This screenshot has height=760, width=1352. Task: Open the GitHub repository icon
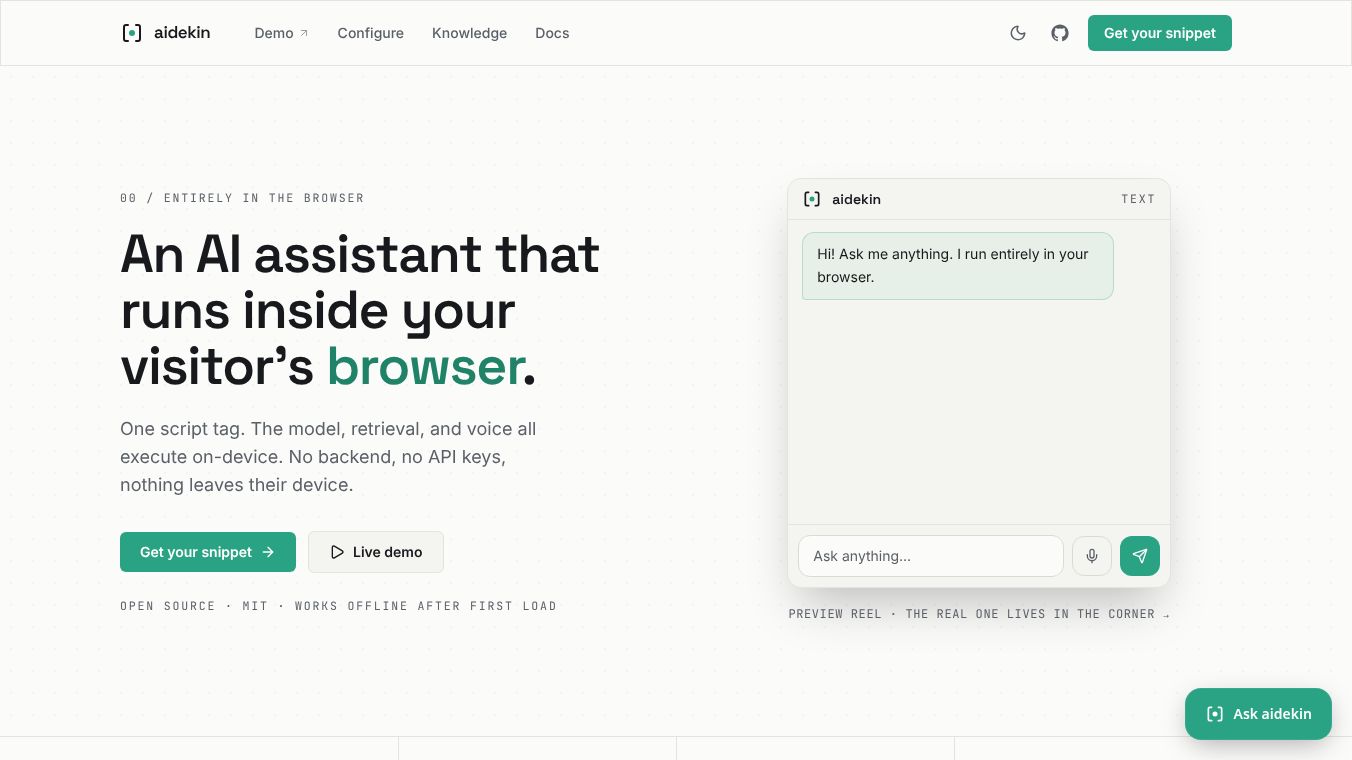pyautogui.click(x=1060, y=33)
